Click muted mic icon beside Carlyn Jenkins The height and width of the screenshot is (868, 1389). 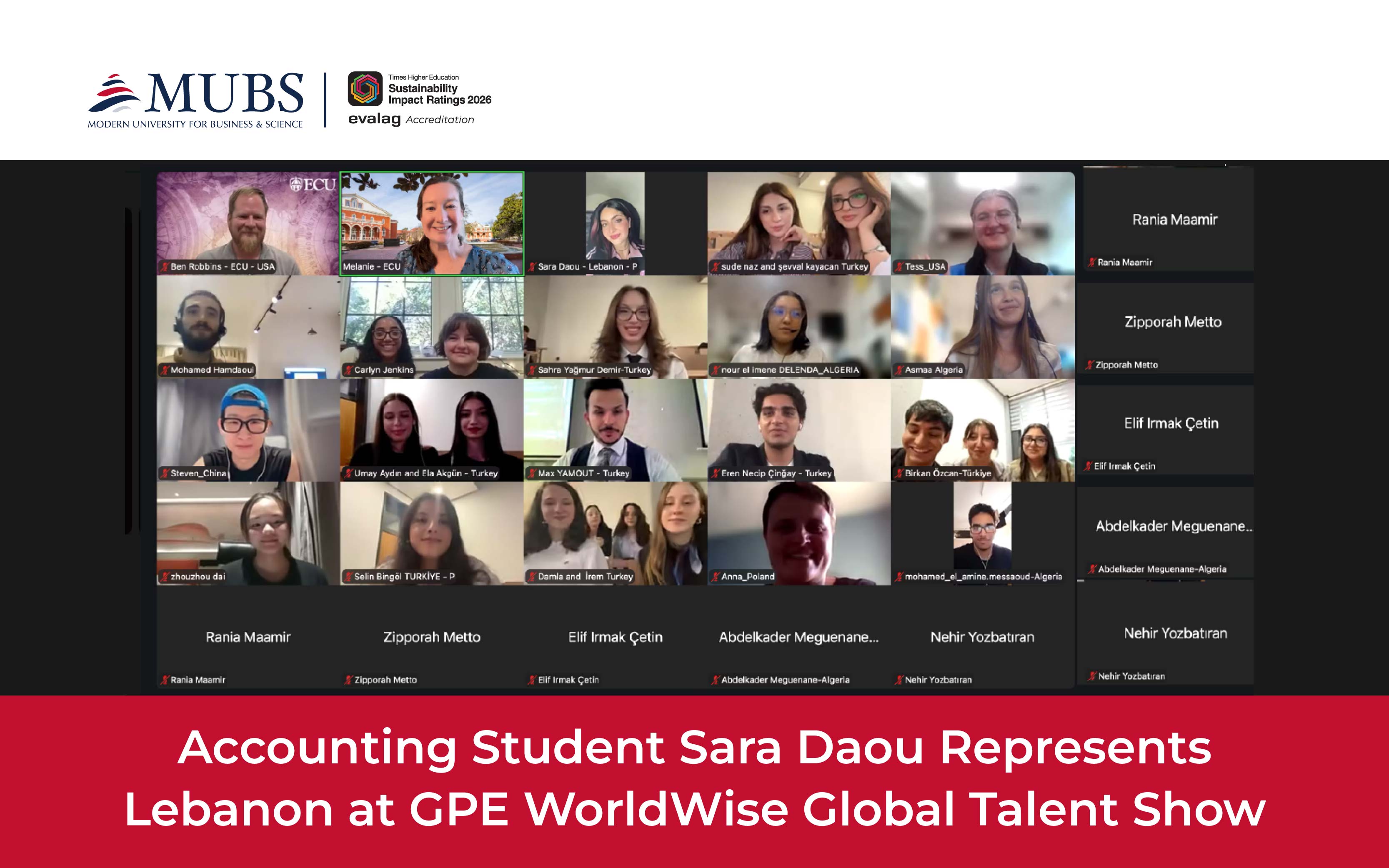click(348, 370)
